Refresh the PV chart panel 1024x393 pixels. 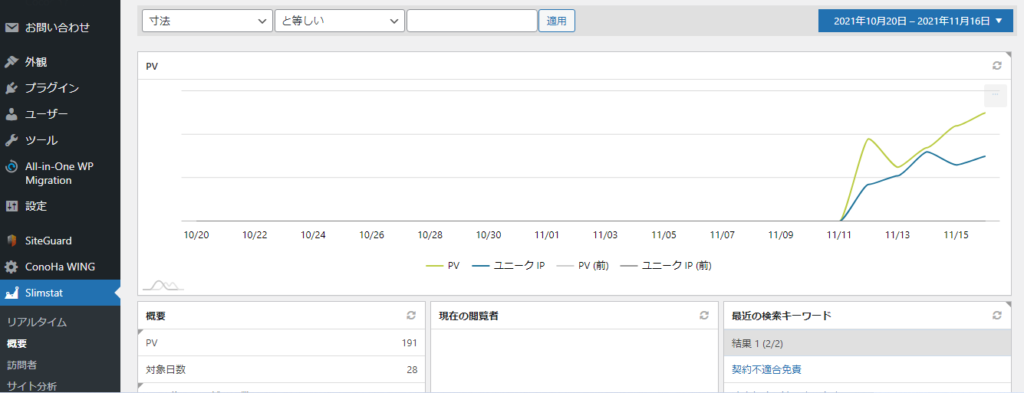click(997, 66)
